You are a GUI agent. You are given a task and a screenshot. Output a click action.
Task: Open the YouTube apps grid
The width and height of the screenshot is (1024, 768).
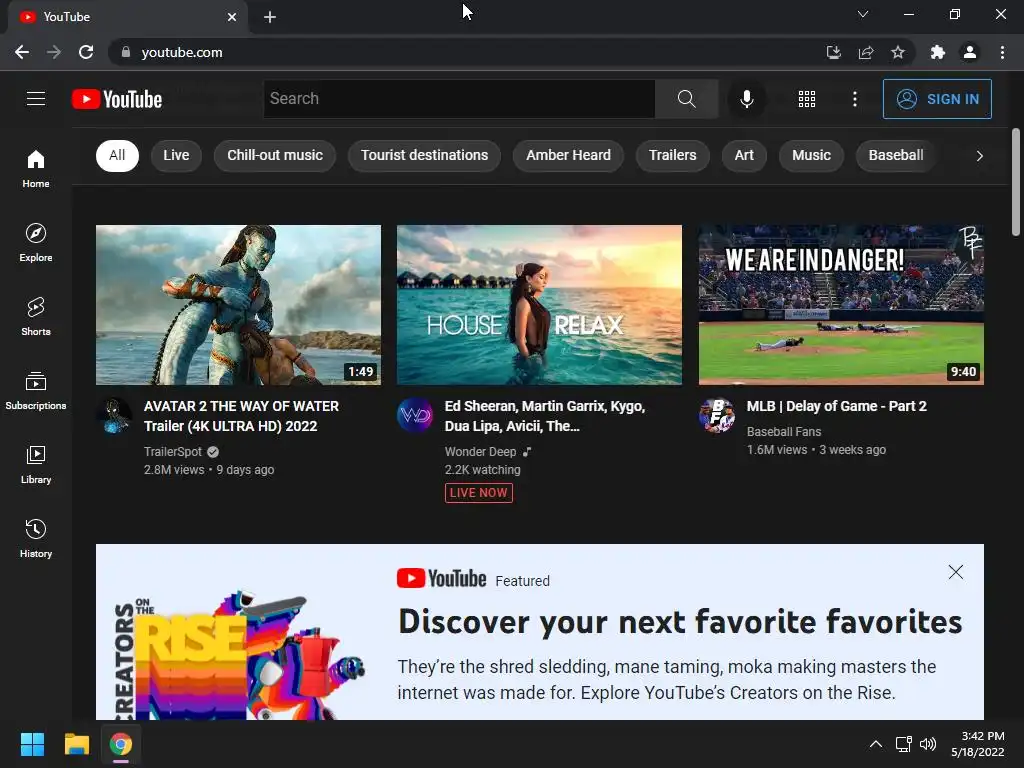807,99
